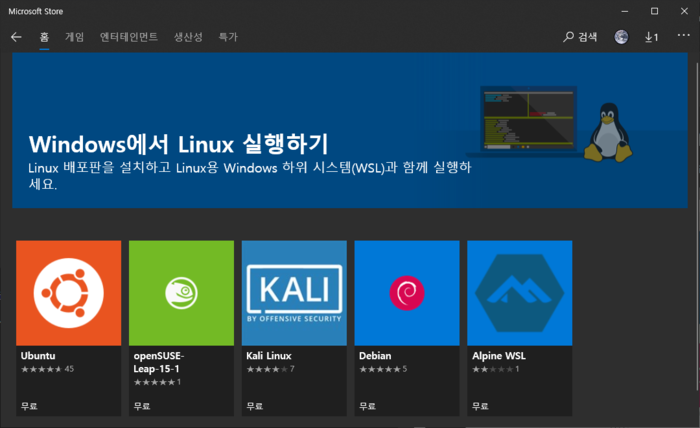This screenshot has width=700, height=428.
Task: Click the Tux penguin banner image
Action: pos(608,133)
